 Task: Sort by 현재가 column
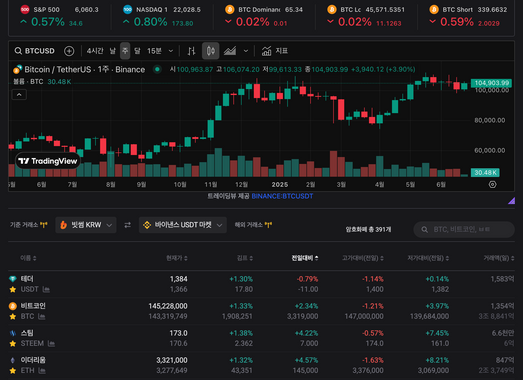[177, 258]
